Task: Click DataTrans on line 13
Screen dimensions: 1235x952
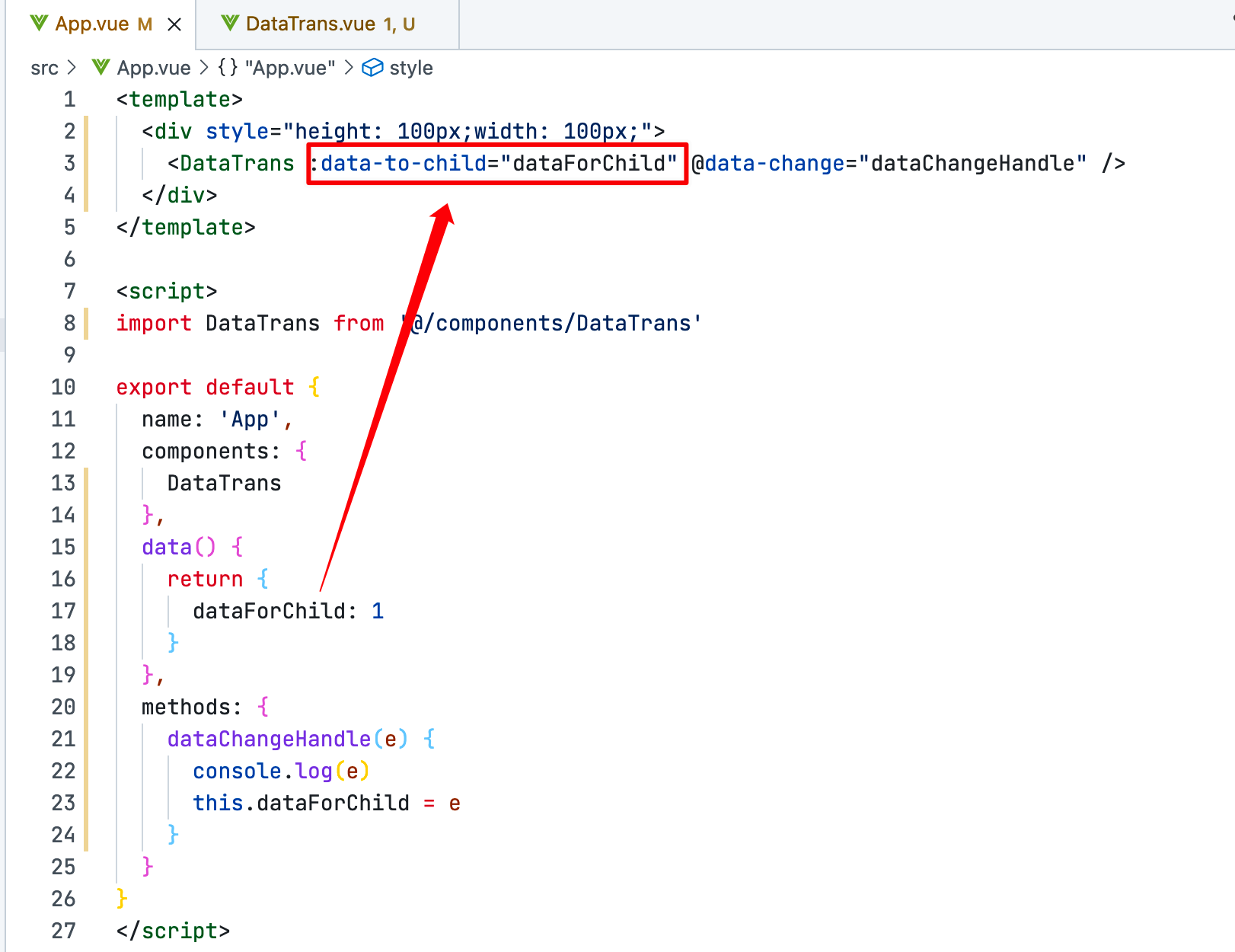Action: click(225, 484)
